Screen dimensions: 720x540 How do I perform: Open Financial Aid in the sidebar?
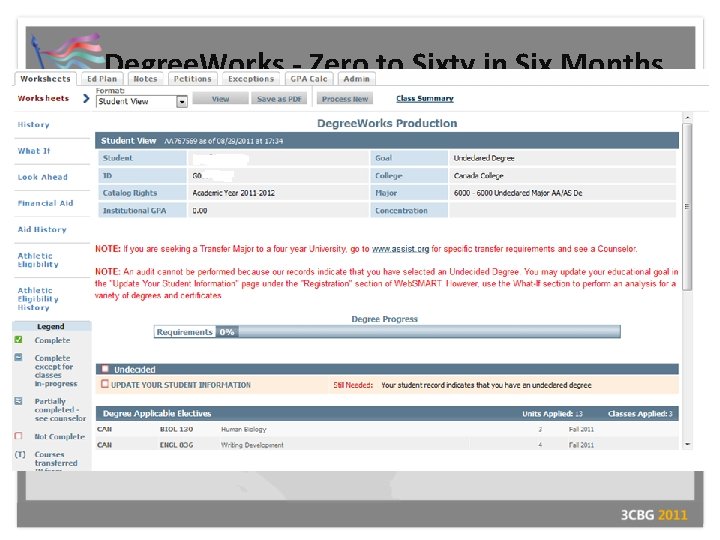pyautogui.click(x=45, y=203)
